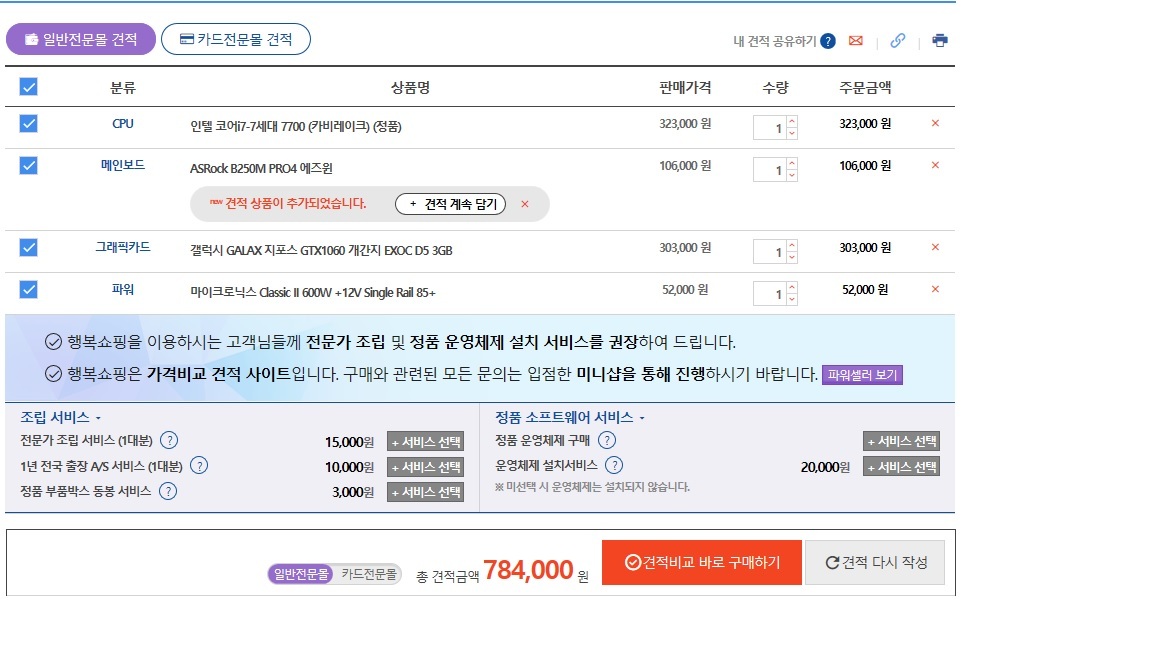Add 운영체제 설치서비스 via 서비스 선택
Image resolution: width=1152 pixels, height=648 pixels.
click(901, 467)
